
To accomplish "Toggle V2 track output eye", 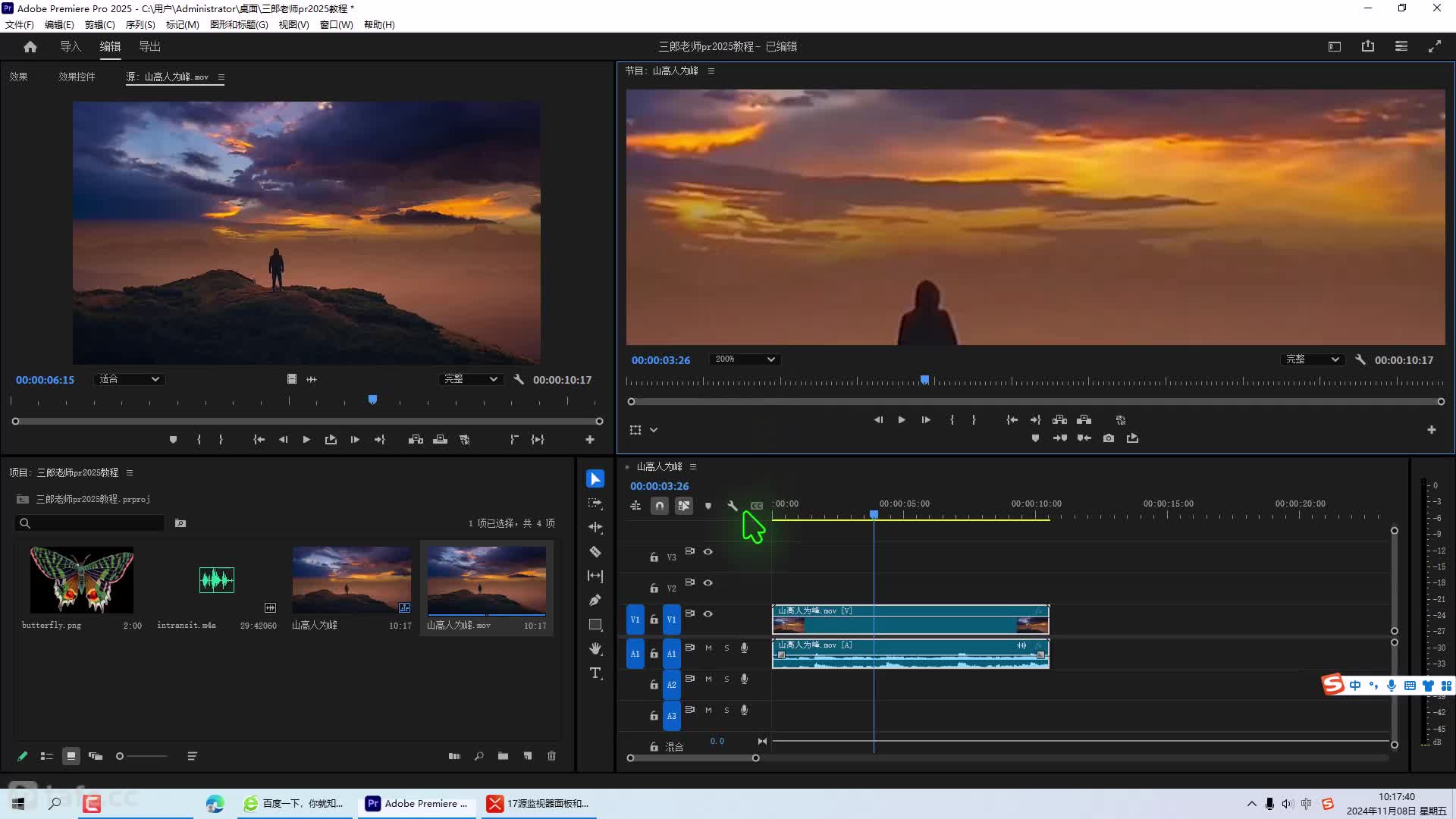I will click(708, 583).
